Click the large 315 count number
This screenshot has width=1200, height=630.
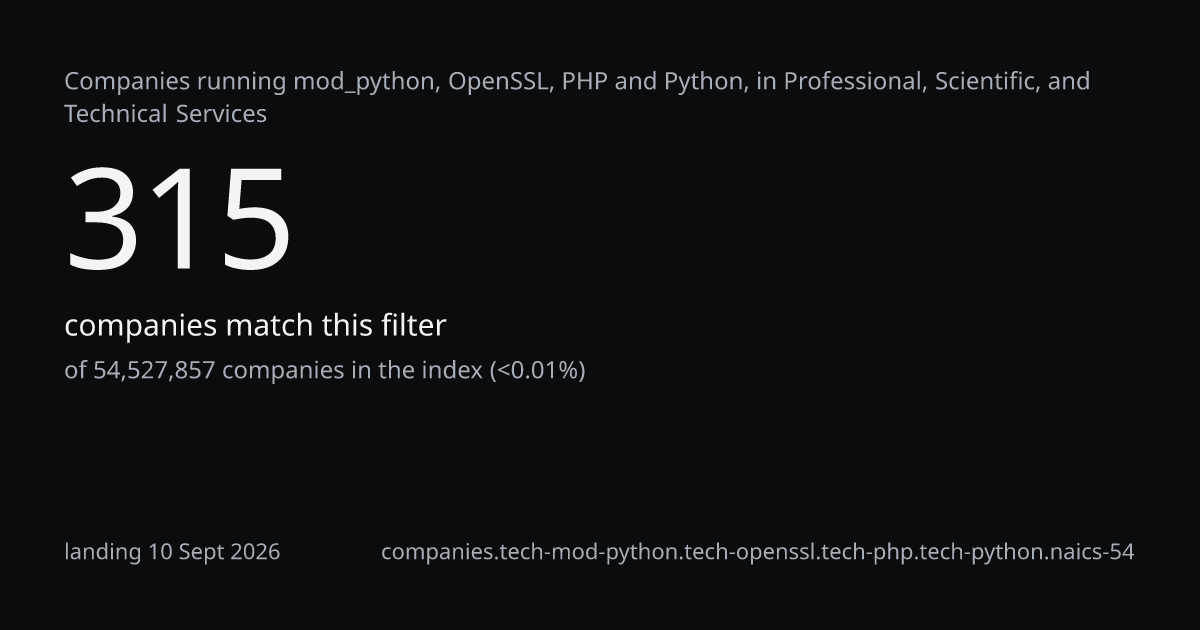(179, 220)
